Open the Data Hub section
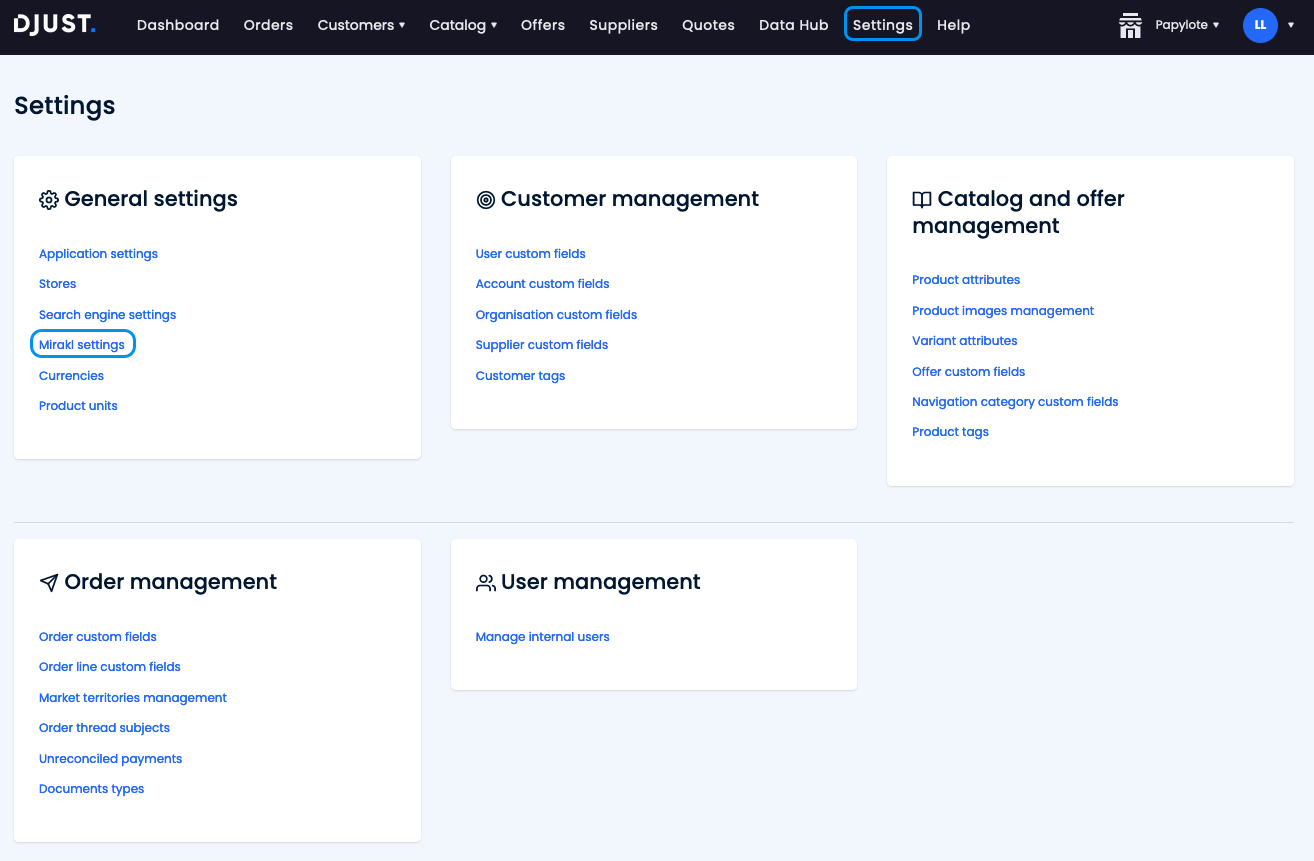 coord(793,24)
